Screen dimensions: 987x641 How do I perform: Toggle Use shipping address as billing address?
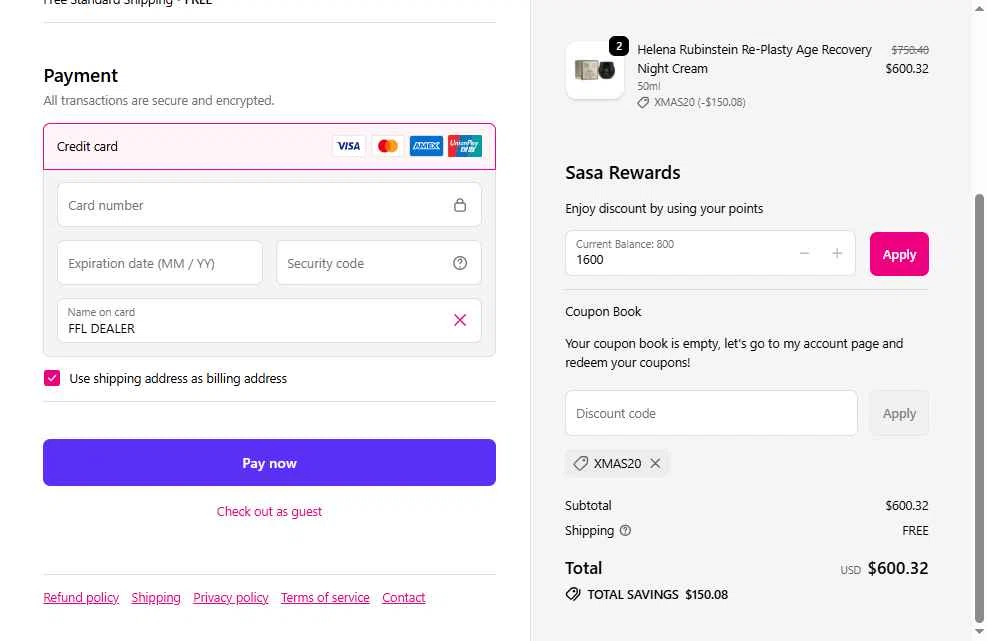pyautogui.click(x=52, y=378)
